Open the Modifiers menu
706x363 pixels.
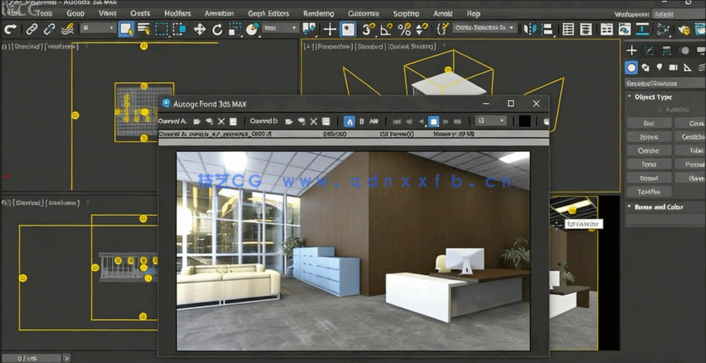177,14
